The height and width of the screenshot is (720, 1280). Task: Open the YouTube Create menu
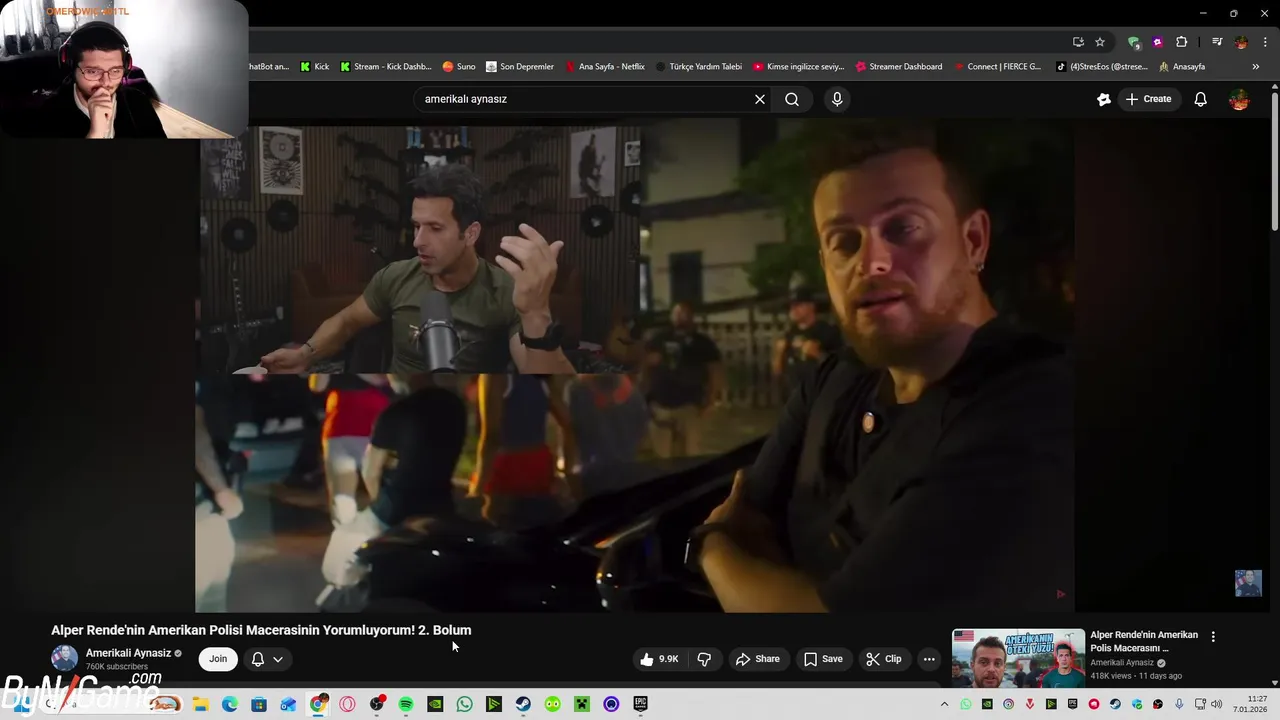point(1147,99)
